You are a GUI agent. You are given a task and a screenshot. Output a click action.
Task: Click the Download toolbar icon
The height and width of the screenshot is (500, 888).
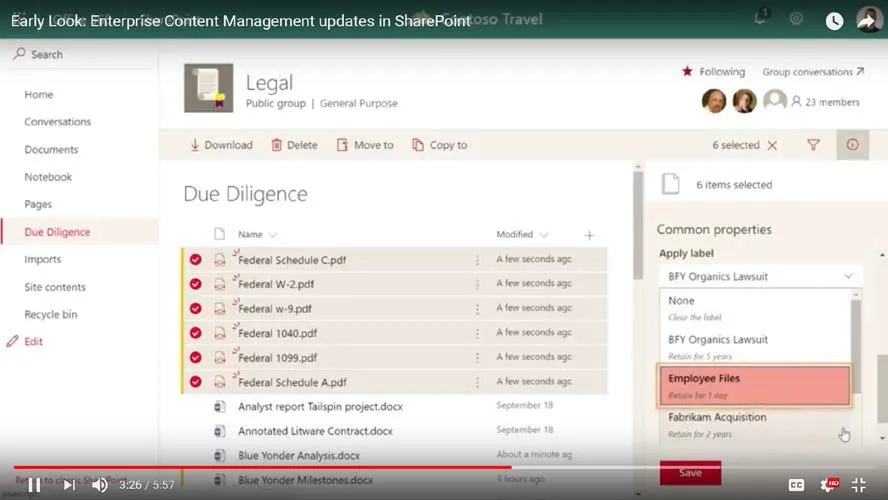pyautogui.click(x=195, y=145)
